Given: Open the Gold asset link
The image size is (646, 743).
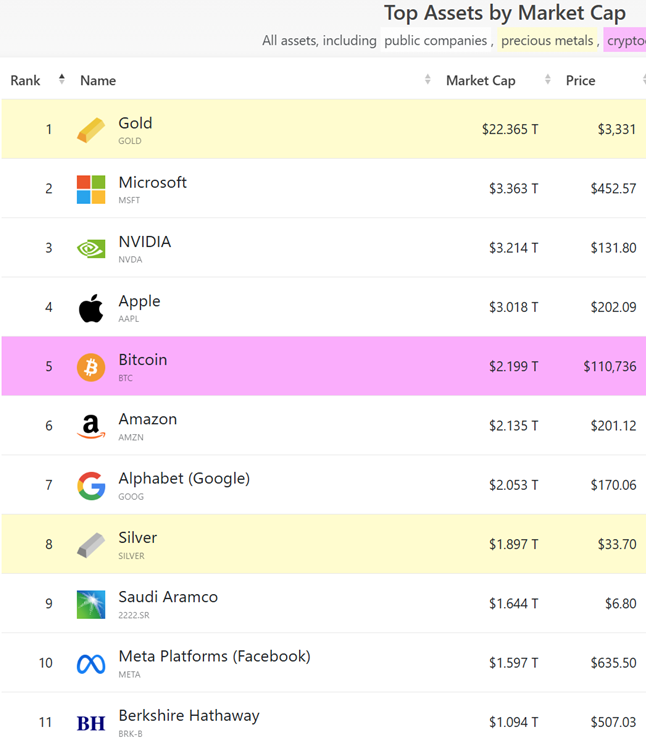Looking at the screenshot, I should tap(135, 123).
